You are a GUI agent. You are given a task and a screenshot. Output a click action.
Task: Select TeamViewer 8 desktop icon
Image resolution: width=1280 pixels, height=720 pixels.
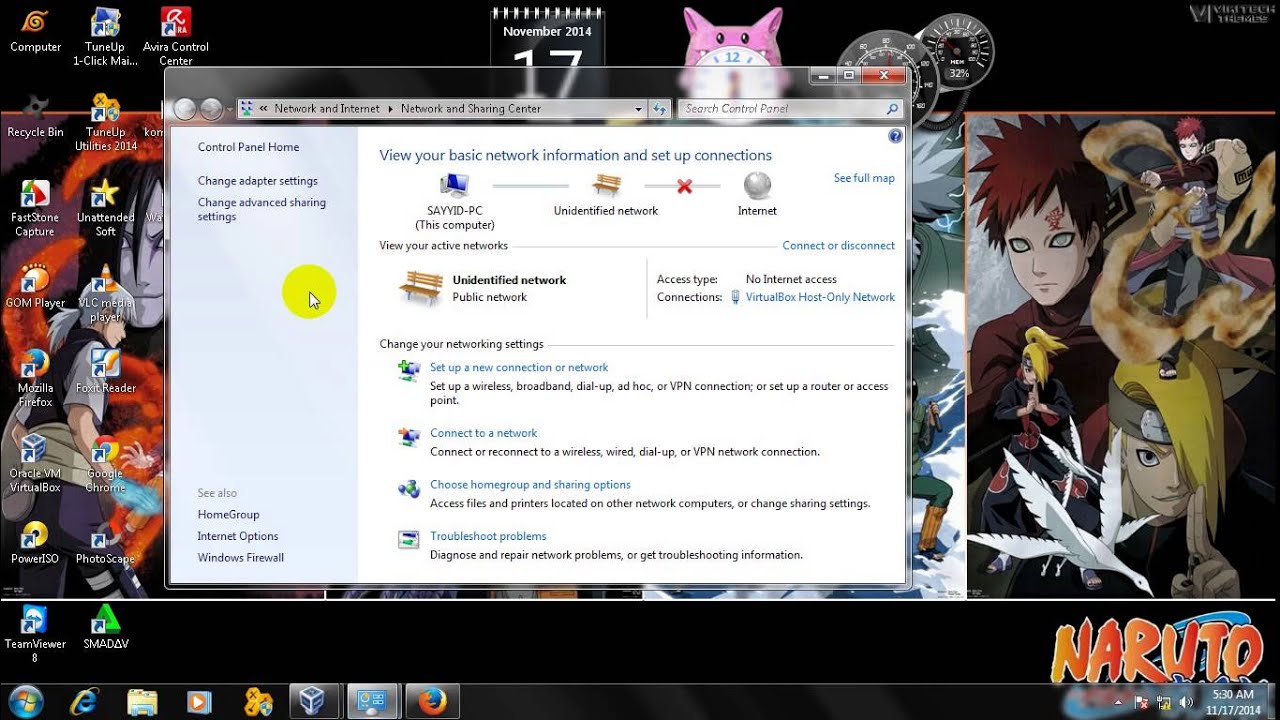[x=35, y=635]
